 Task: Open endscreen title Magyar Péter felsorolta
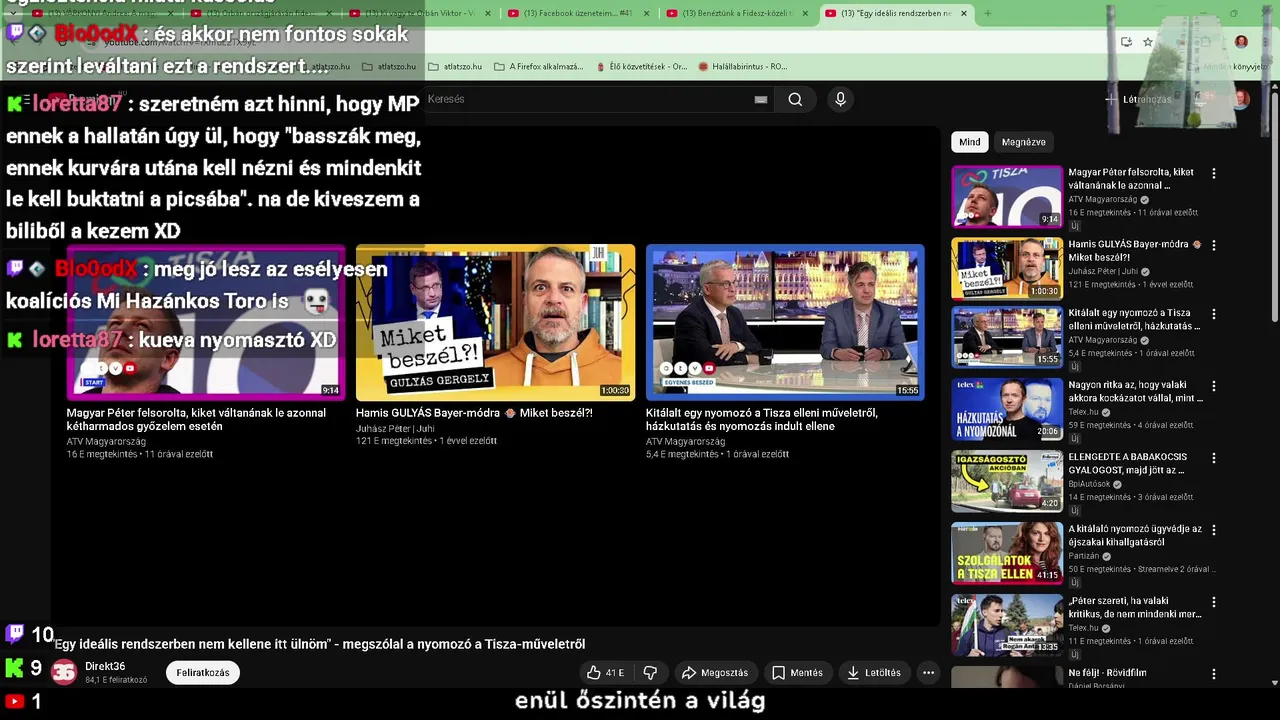click(196, 419)
